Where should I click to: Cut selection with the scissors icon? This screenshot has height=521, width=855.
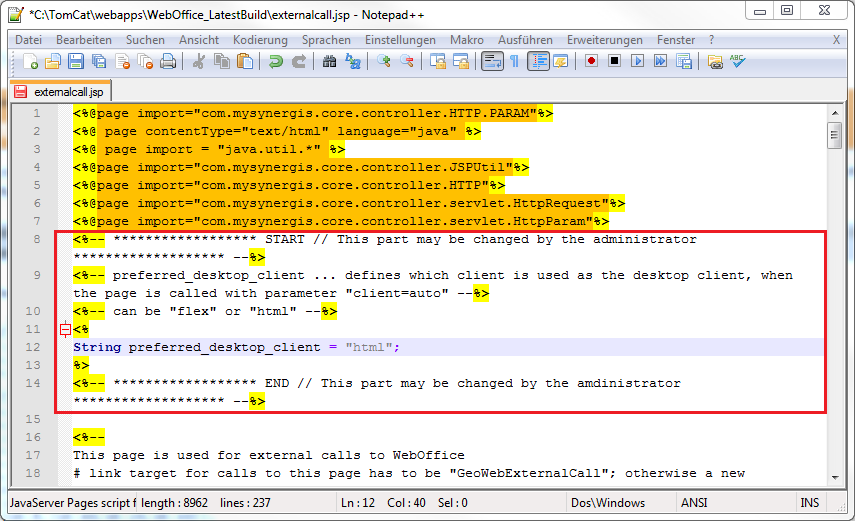pyautogui.click(x=198, y=62)
